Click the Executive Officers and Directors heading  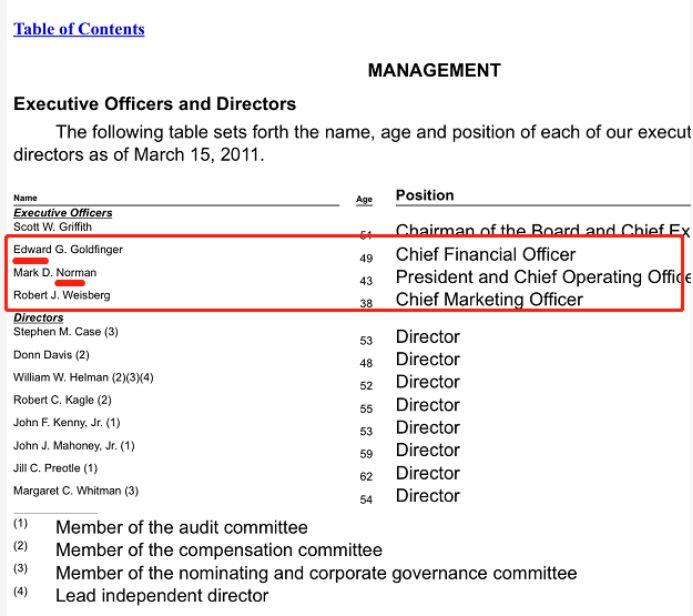(155, 104)
